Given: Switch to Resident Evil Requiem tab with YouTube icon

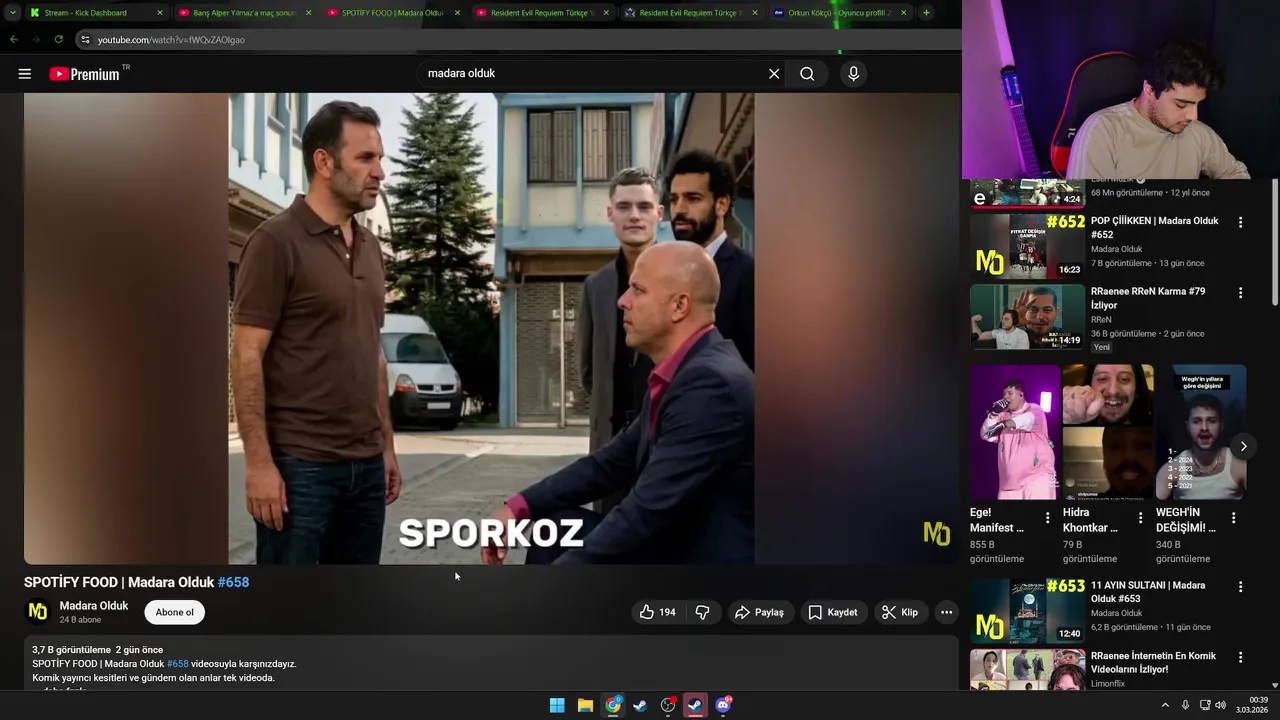Looking at the screenshot, I should (x=543, y=13).
